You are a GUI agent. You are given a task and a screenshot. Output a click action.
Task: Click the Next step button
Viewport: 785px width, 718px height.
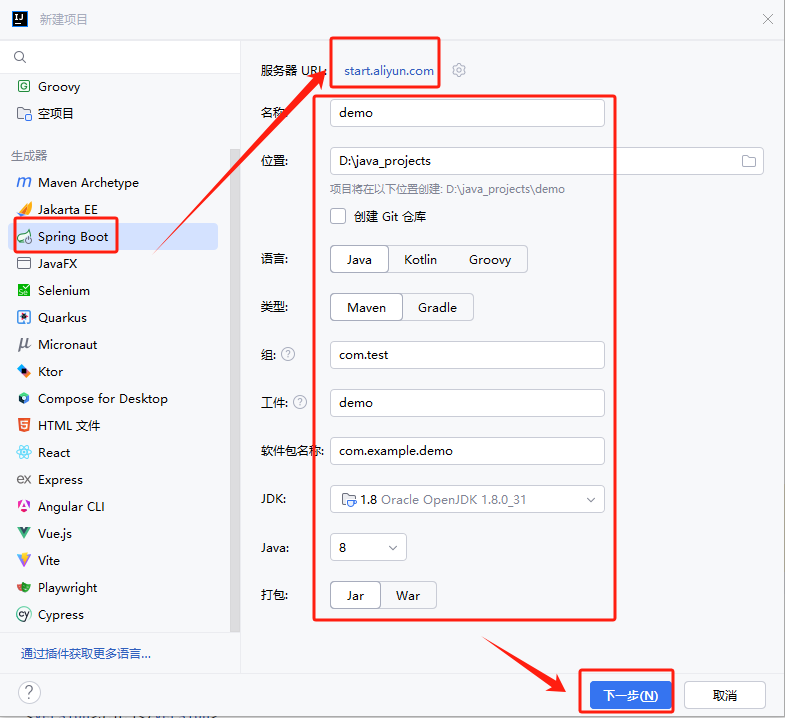(630, 695)
